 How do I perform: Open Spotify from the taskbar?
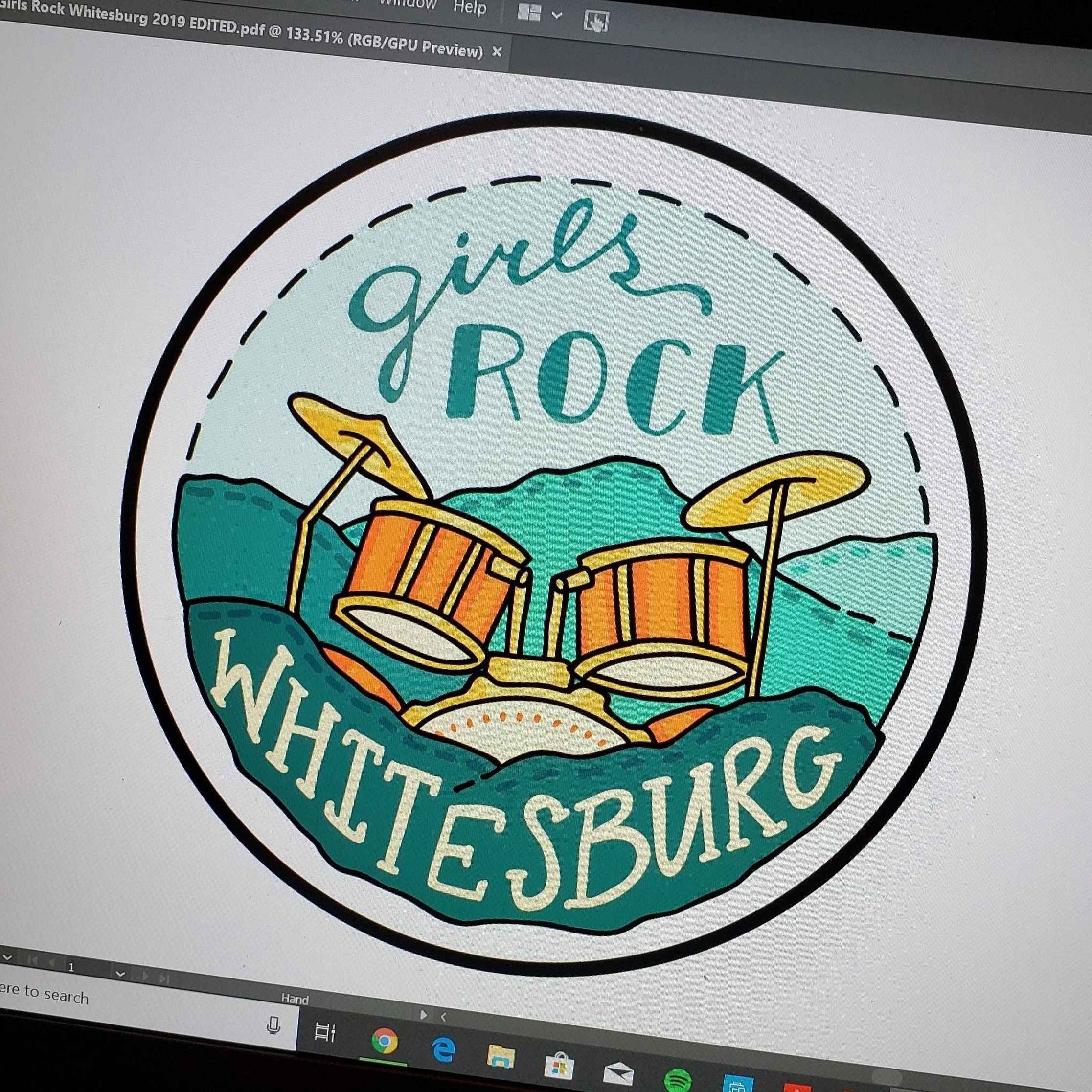tap(677, 1080)
